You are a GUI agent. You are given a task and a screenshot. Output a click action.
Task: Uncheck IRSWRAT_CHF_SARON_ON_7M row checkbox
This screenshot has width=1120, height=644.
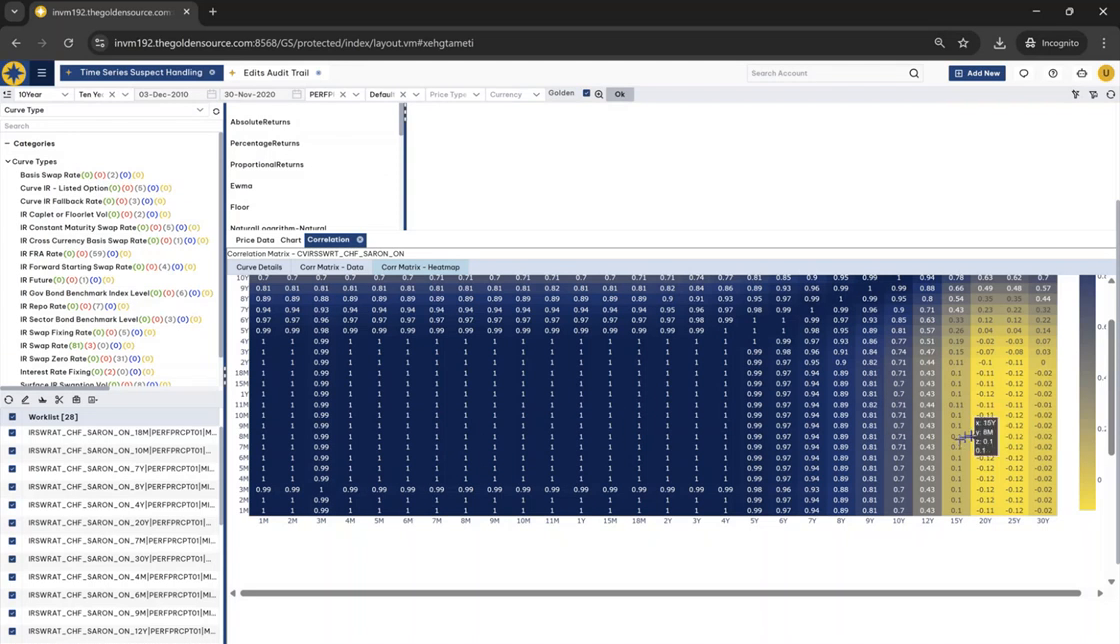pos(12,541)
